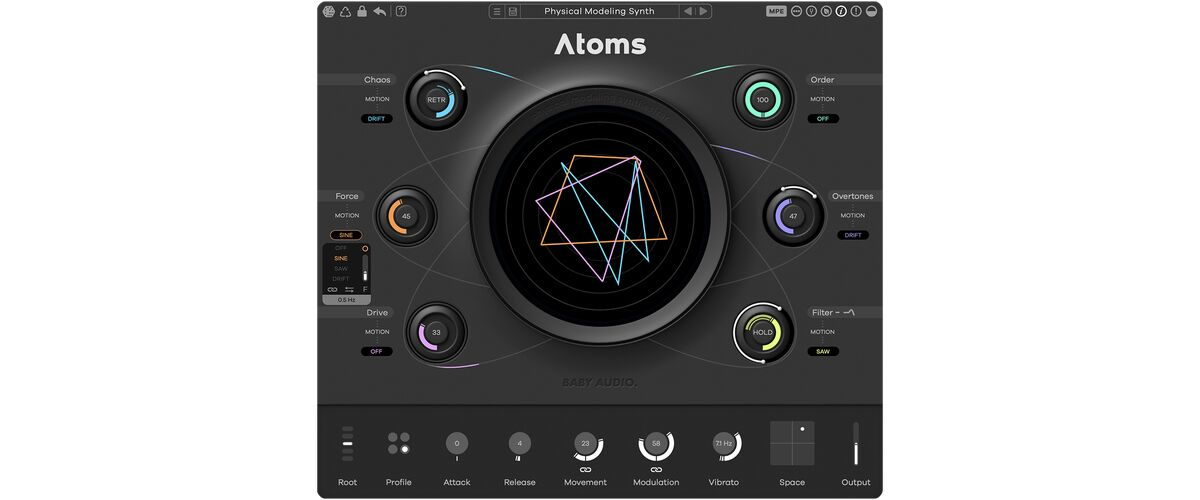Toggle the padlock lock icon
The image size is (1200, 500).
pos(361,12)
